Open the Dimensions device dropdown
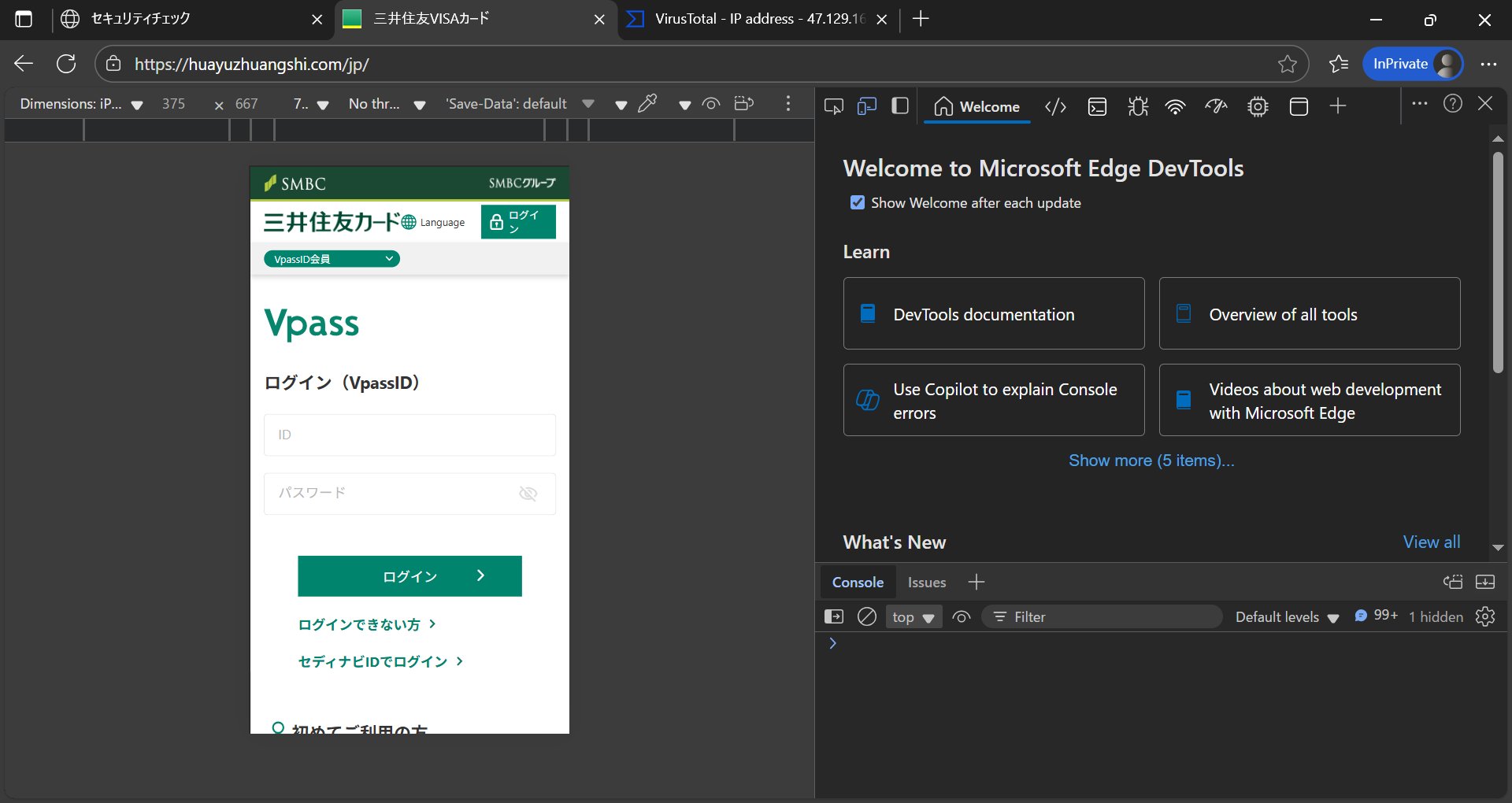Image resolution: width=1512 pixels, height=803 pixels. tap(81, 104)
